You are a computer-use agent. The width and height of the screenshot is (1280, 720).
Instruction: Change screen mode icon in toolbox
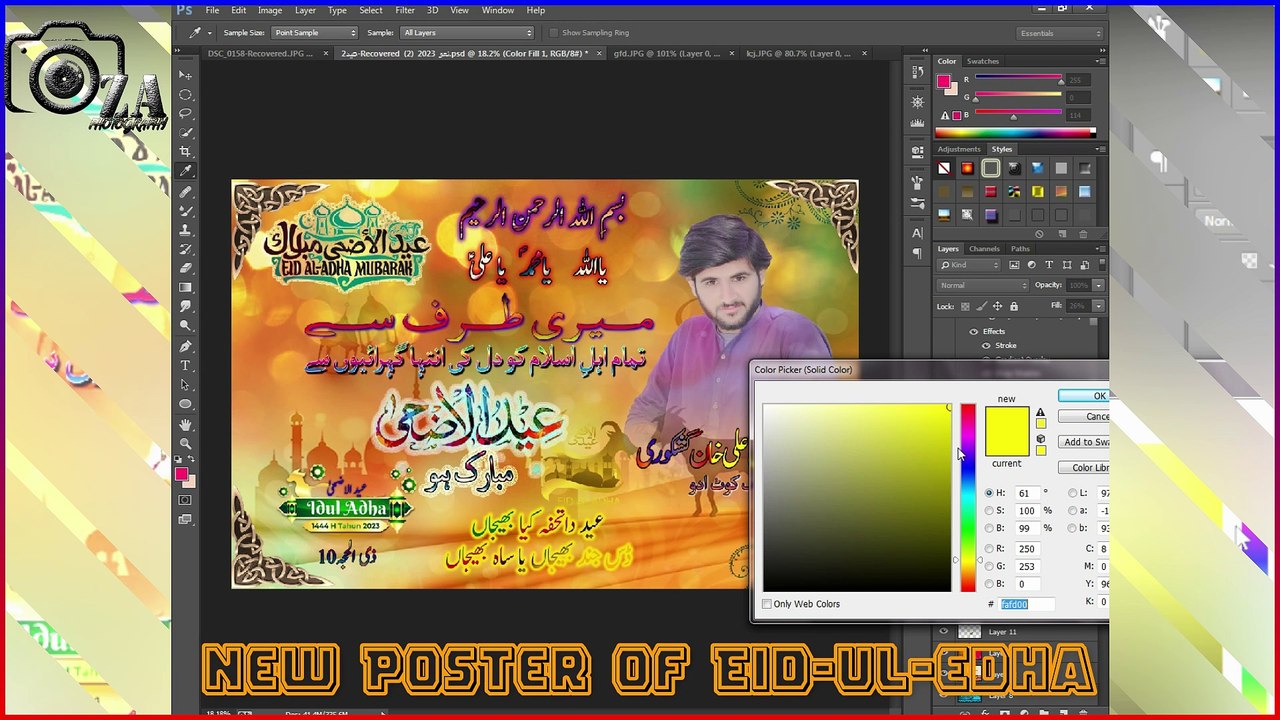click(x=185, y=520)
